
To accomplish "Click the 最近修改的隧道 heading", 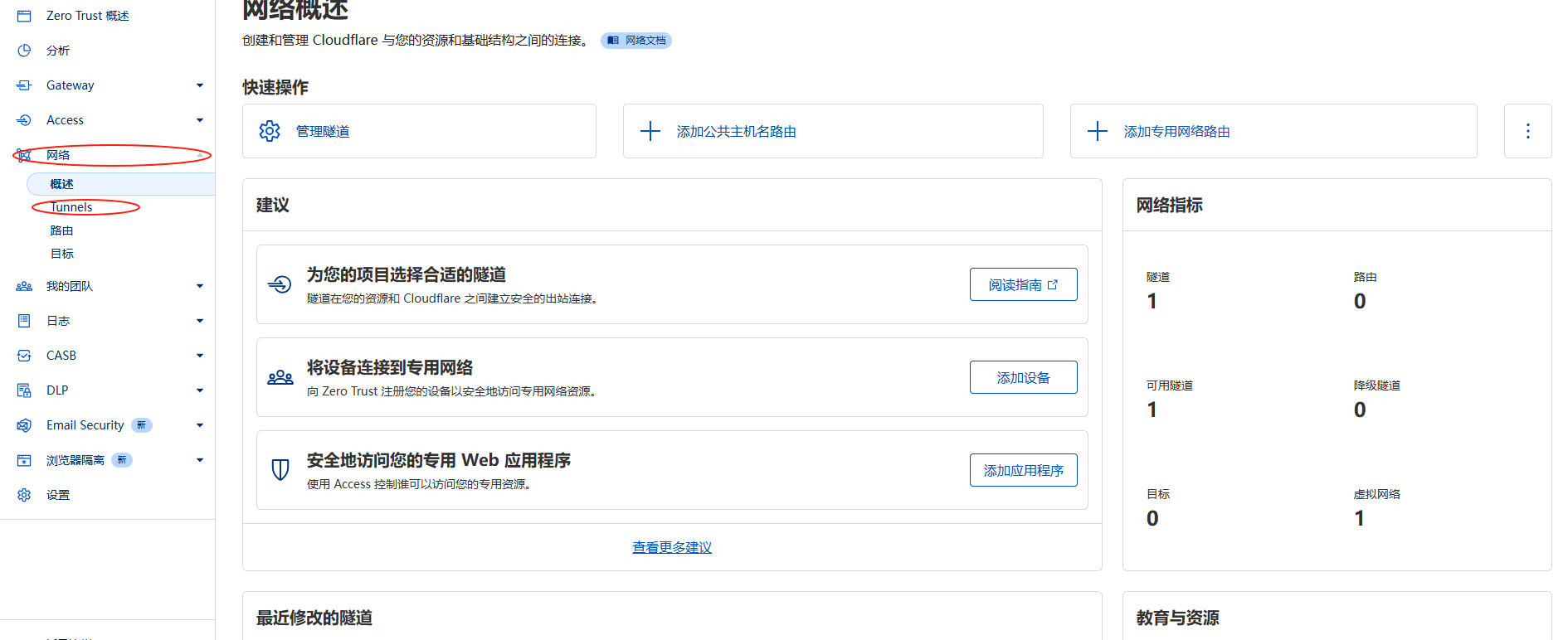I will [314, 618].
